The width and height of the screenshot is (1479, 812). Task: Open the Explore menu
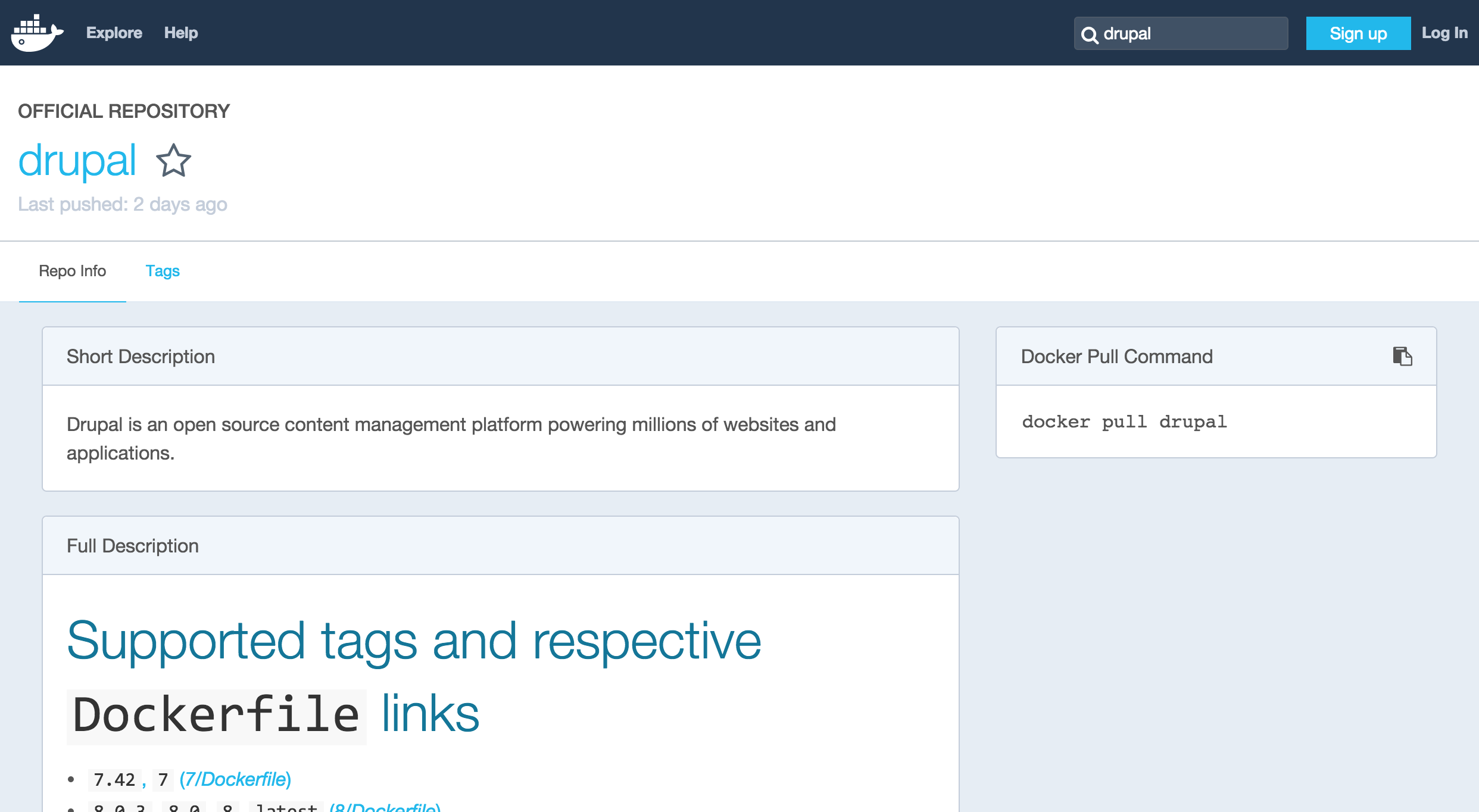(114, 33)
